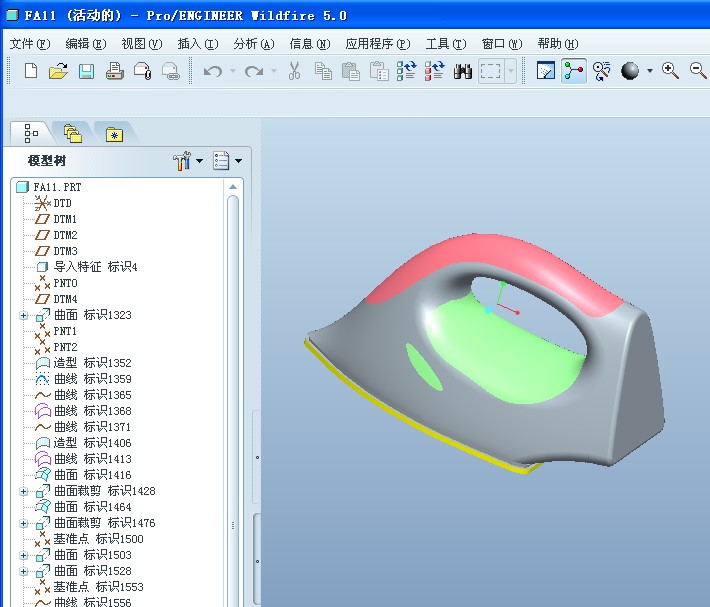710x607 pixels.
Task: Open the 窗口(W) menu
Action: (x=502, y=44)
